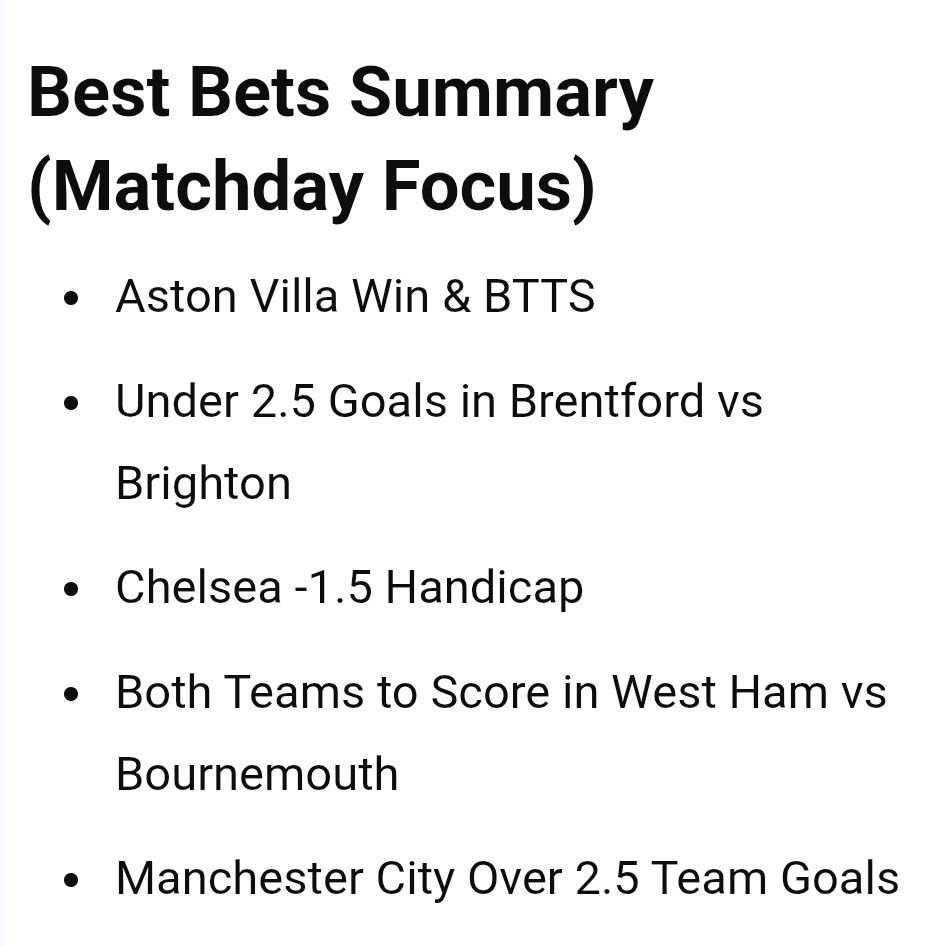Click the word "BTTS" in first bullet

(539, 297)
